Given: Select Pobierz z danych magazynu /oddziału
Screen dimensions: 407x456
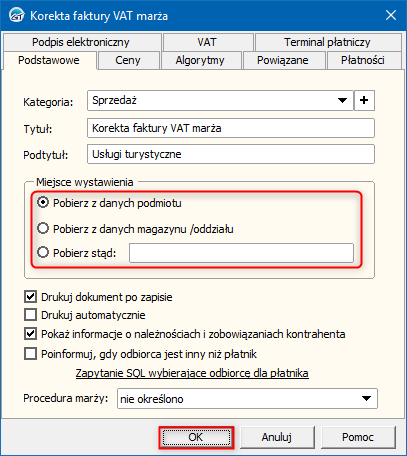Looking at the screenshot, I should 43,229.
